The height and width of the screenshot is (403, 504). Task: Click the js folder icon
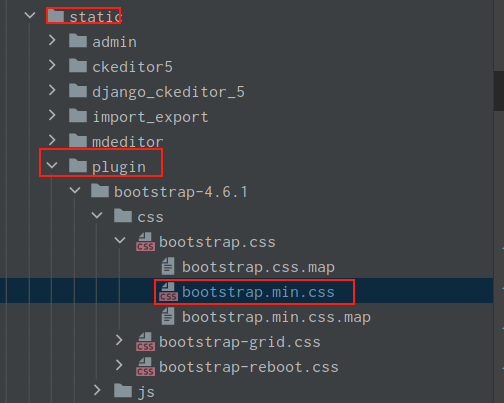coord(123,391)
